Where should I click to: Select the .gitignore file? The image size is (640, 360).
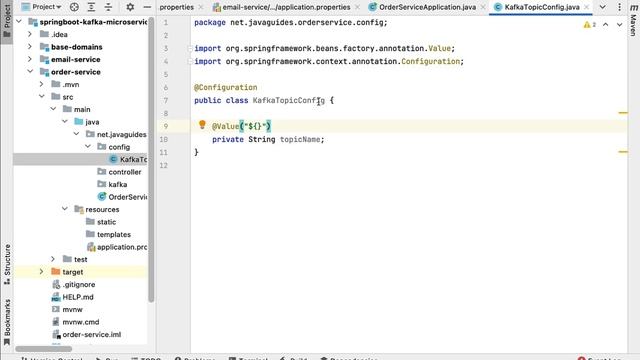(x=74, y=284)
